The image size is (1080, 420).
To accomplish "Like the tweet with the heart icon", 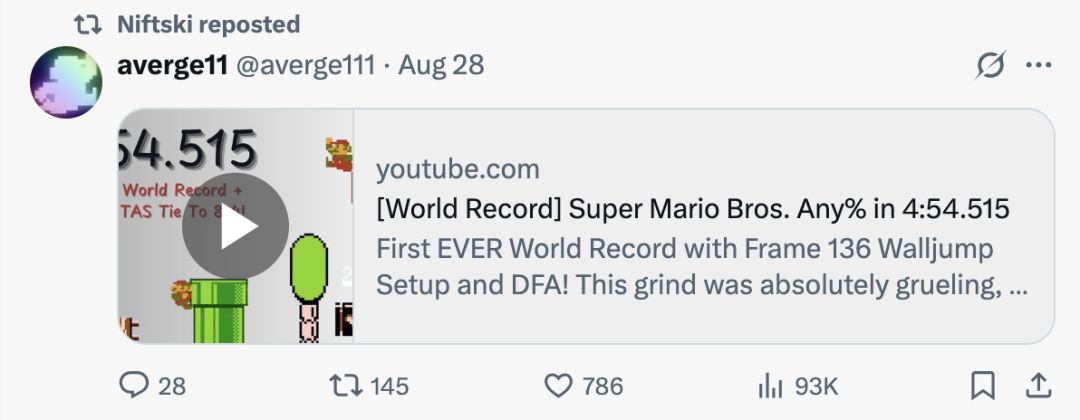I will pyautogui.click(x=558, y=385).
